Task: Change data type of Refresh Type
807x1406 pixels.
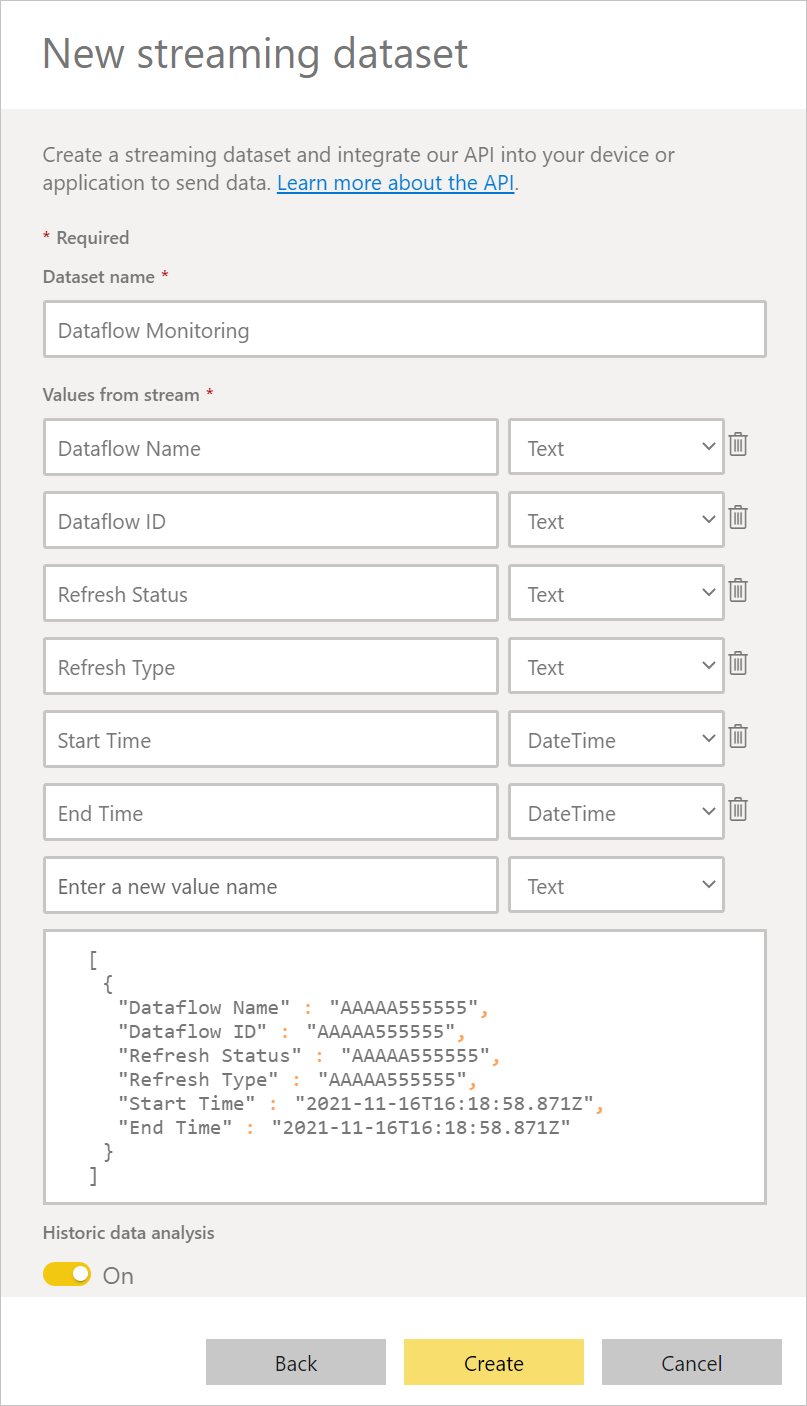Action: (616, 666)
